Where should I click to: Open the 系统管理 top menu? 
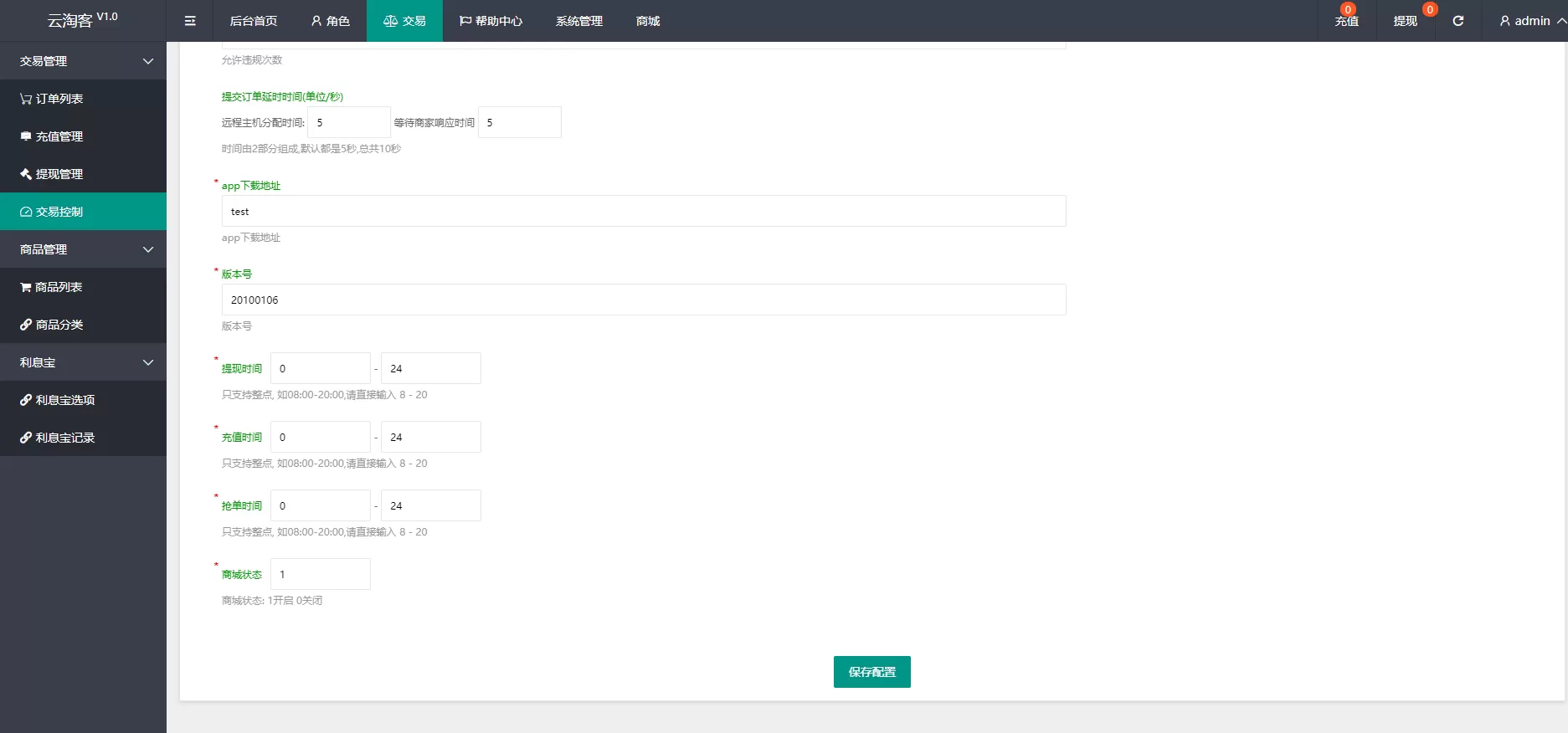(x=578, y=21)
